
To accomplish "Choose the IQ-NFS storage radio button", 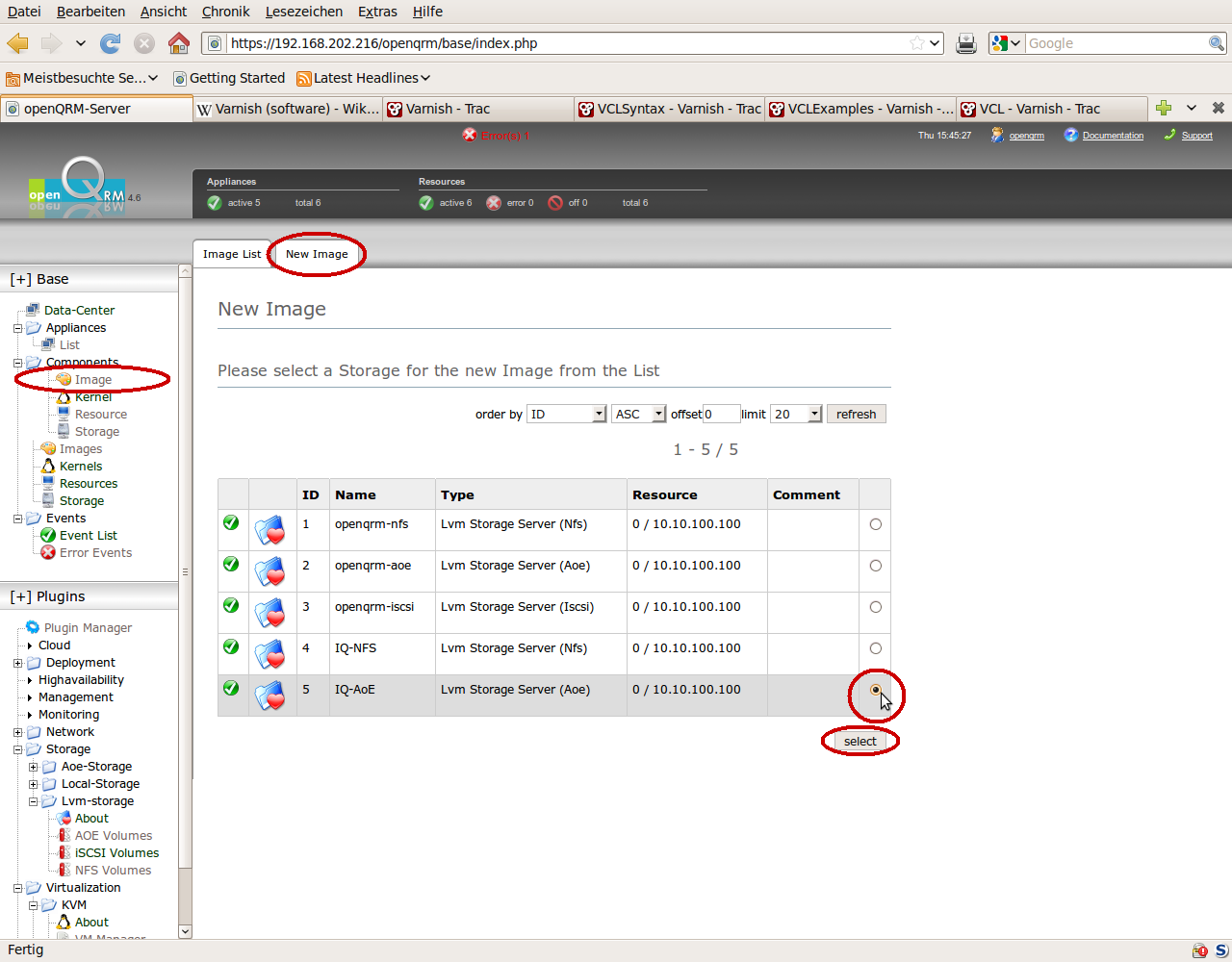I will (x=875, y=648).
